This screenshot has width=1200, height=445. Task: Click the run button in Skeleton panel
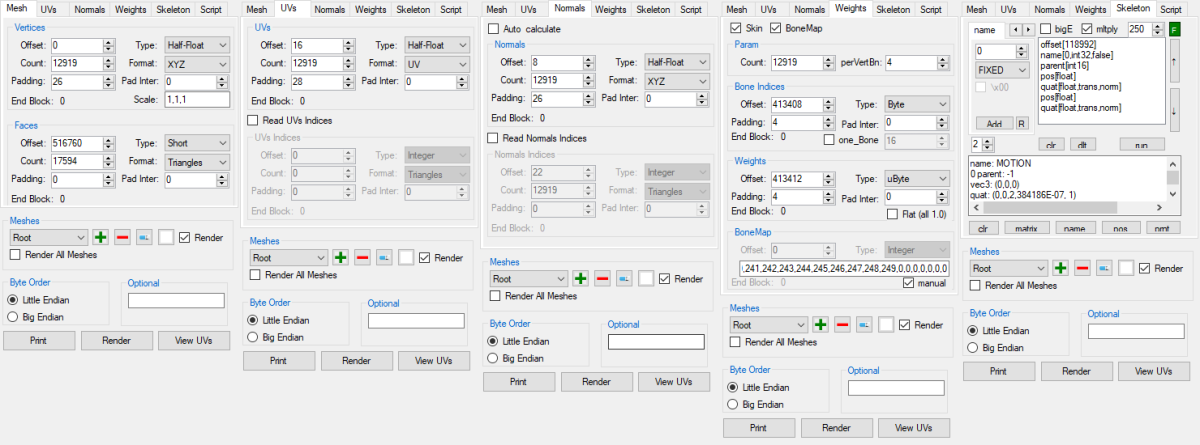click(x=1141, y=144)
